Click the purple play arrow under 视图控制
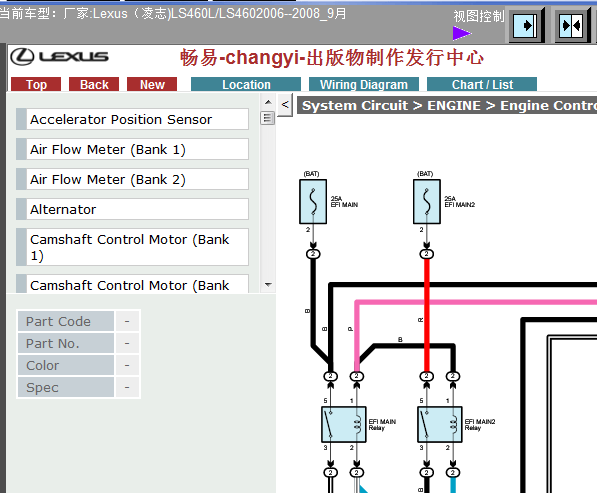This screenshot has height=493, width=597. tap(462, 33)
